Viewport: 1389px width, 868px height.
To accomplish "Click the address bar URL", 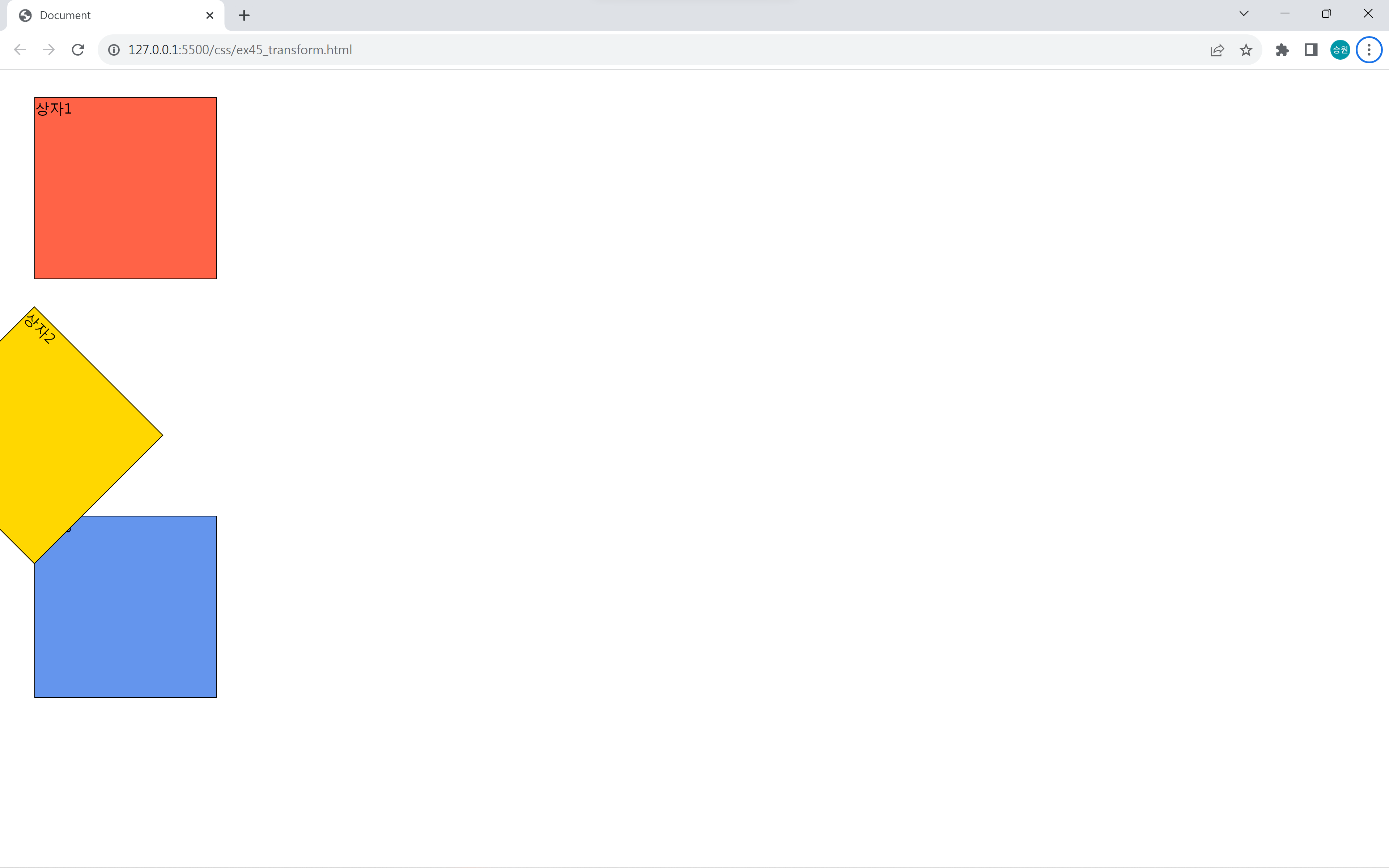I will click(x=240, y=50).
